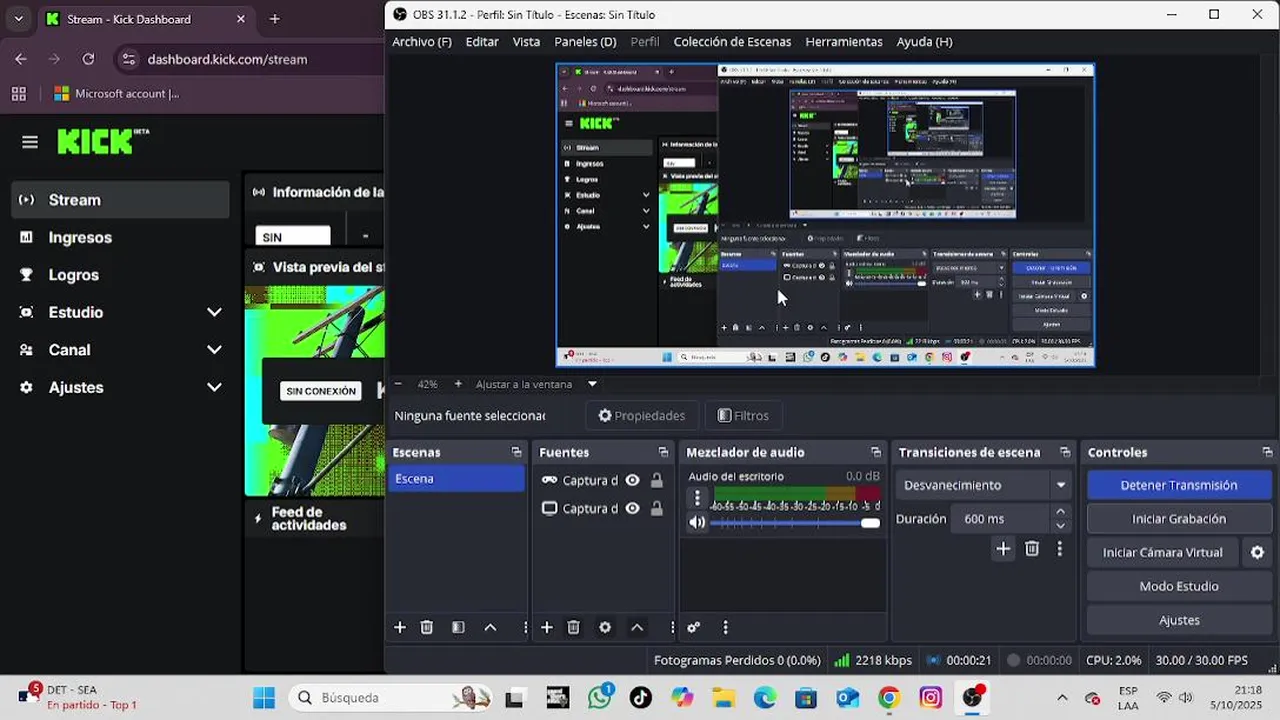Add a new source in Fuentes panel

click(547, 627)
